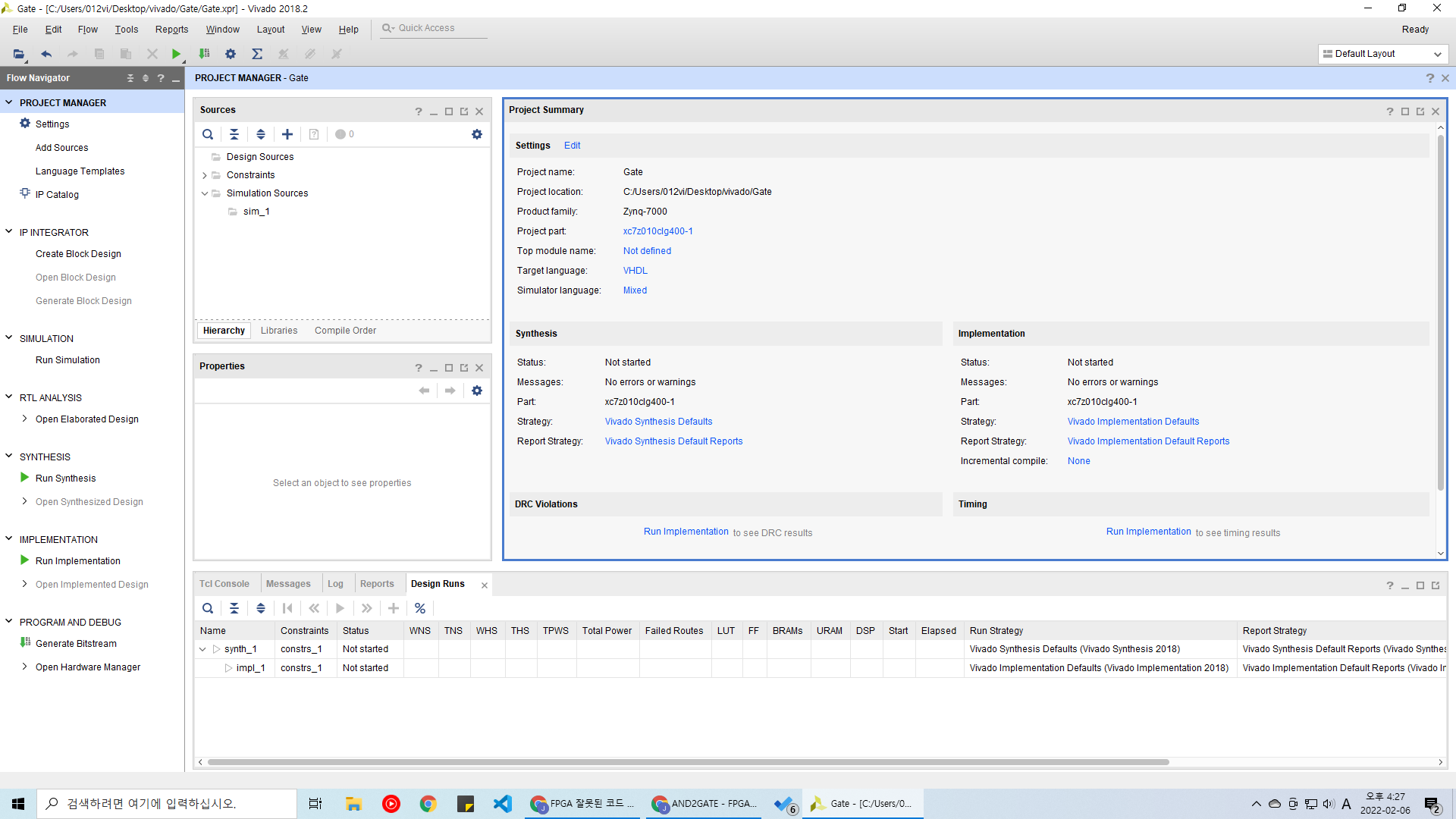This screenshot has width=1456, height=819.
Task: Open Chrome from the Windows taskbar
Action: [x=428, y=804]
